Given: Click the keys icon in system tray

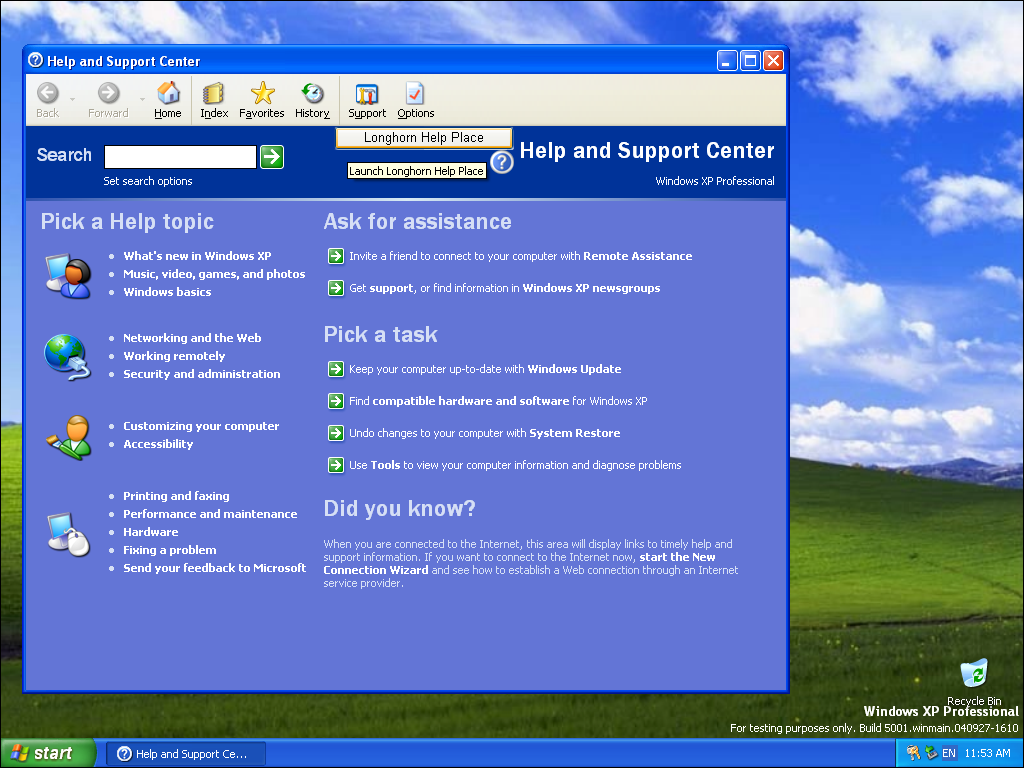Looking at the screenshot, I should point(913,753).
